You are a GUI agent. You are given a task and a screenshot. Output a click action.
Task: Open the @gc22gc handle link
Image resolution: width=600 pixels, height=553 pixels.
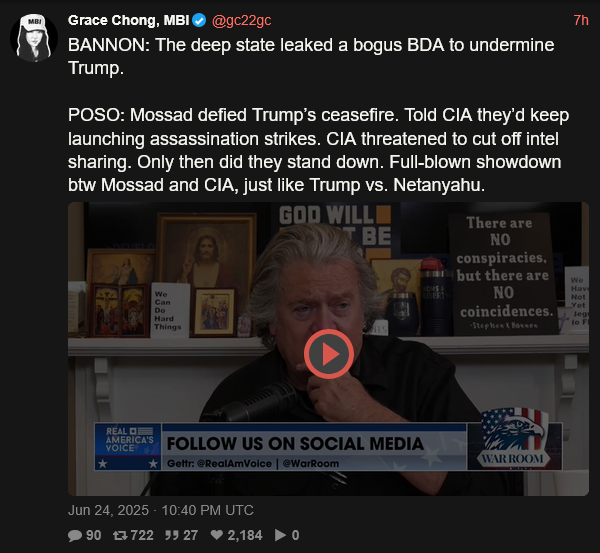241,20
